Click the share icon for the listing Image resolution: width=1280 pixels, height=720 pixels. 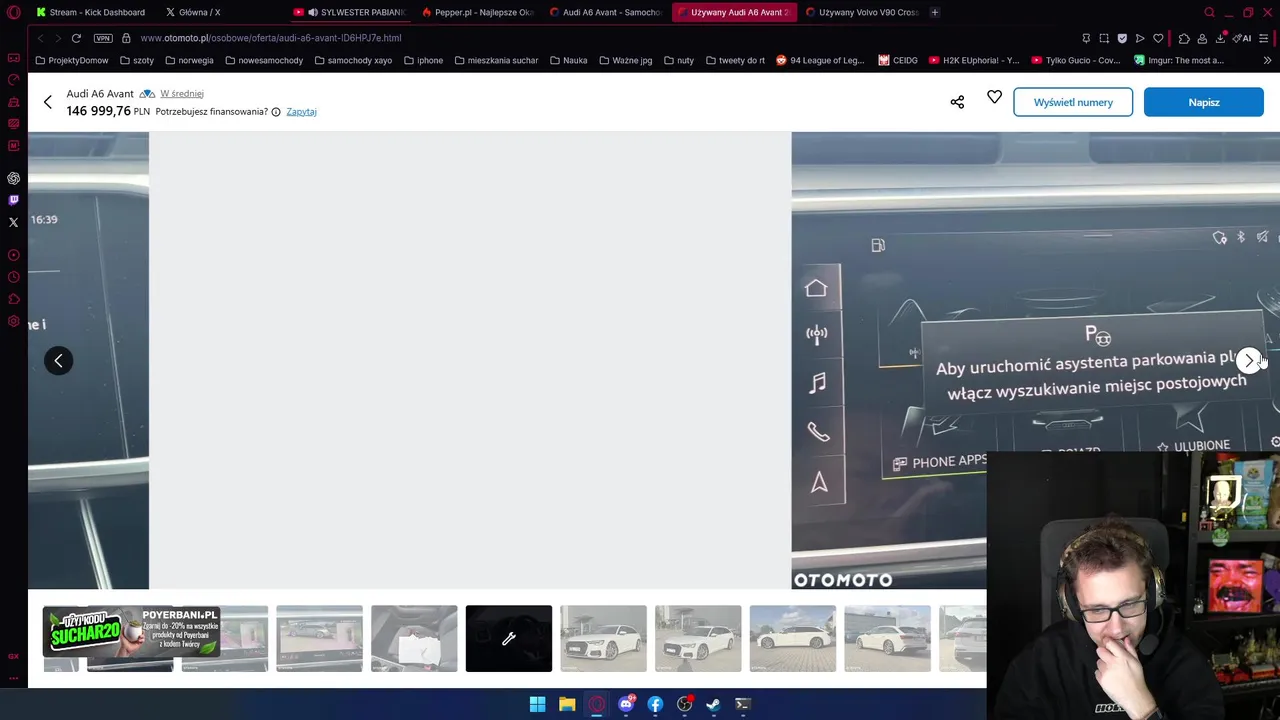point(957,102)
